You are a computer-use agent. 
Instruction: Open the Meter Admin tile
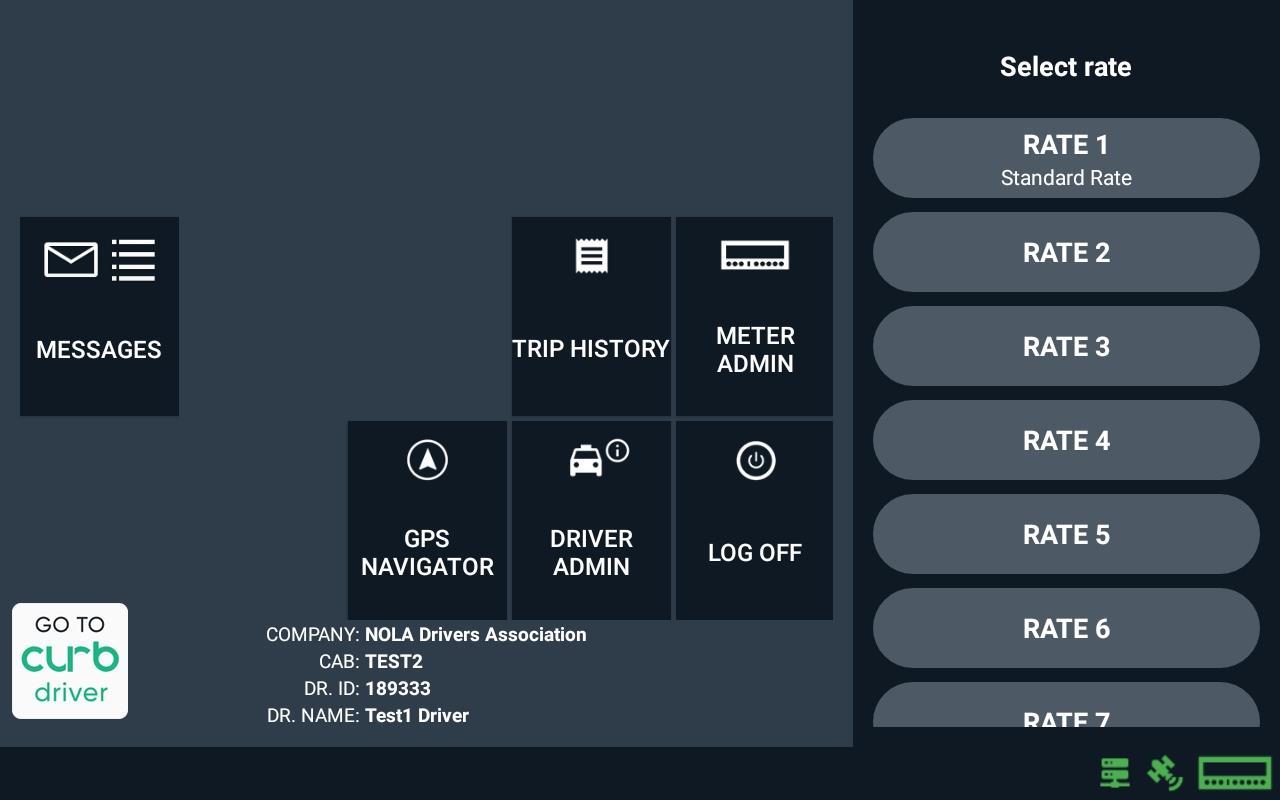click(x=755, y=316)
